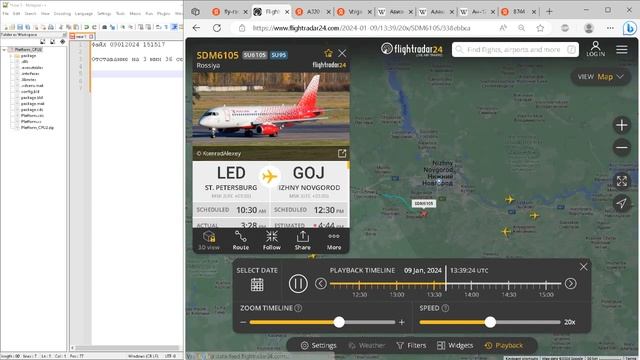The height and width of the screenshot is (360, 640).
Task: Open the Run menu in Notepad++
Action: (149, 13)
